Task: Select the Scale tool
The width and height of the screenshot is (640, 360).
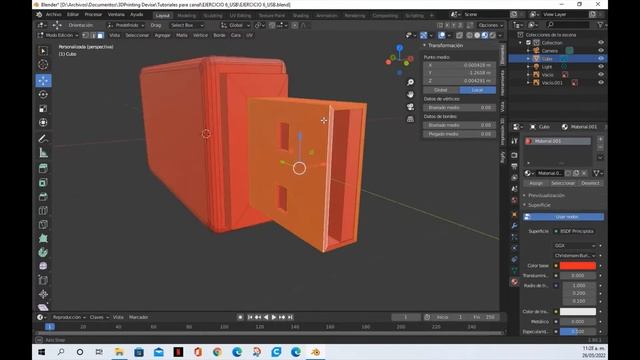Action: point(43,109)
